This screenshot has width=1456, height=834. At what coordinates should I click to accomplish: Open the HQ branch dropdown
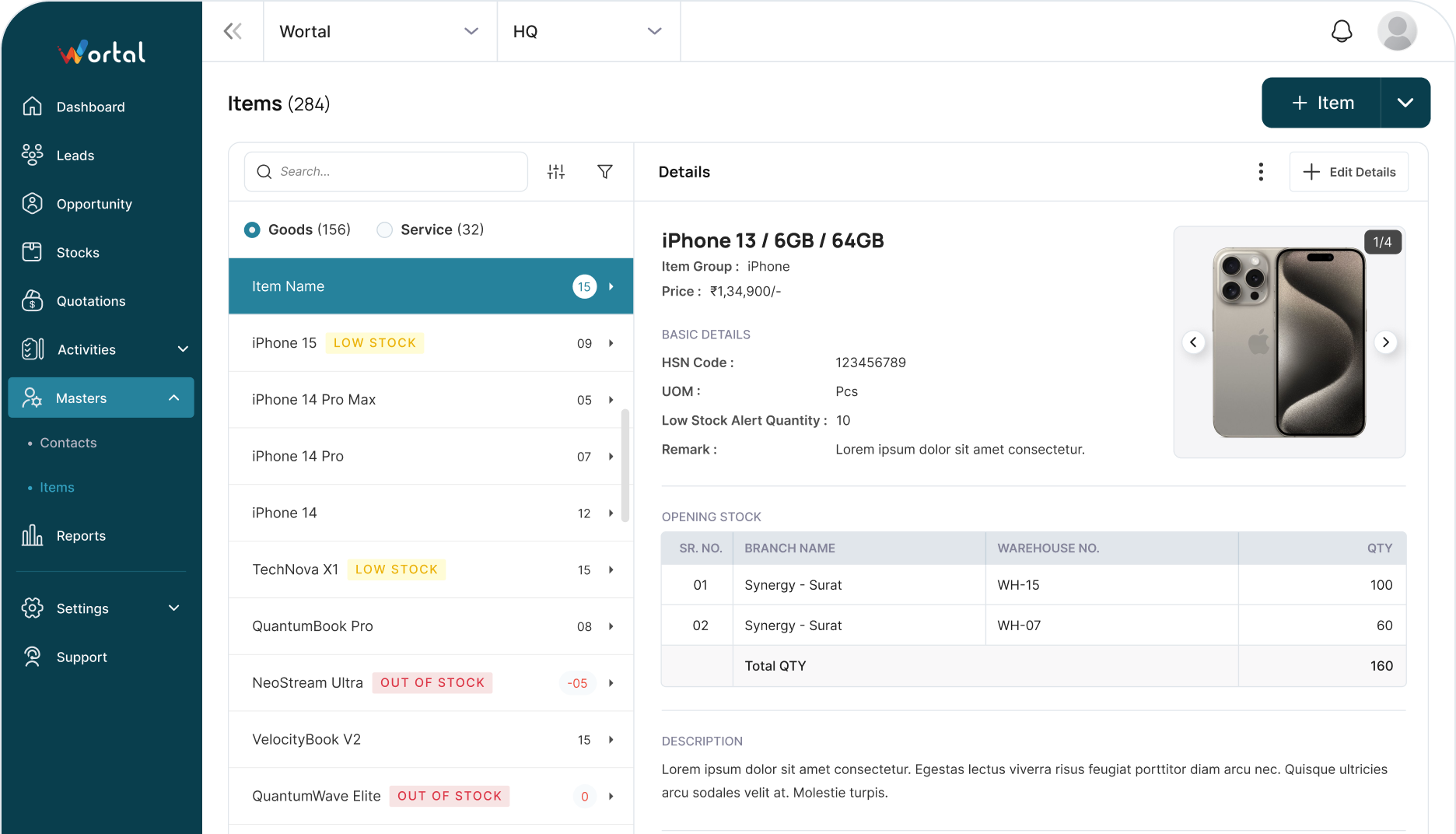click(588, 31)
